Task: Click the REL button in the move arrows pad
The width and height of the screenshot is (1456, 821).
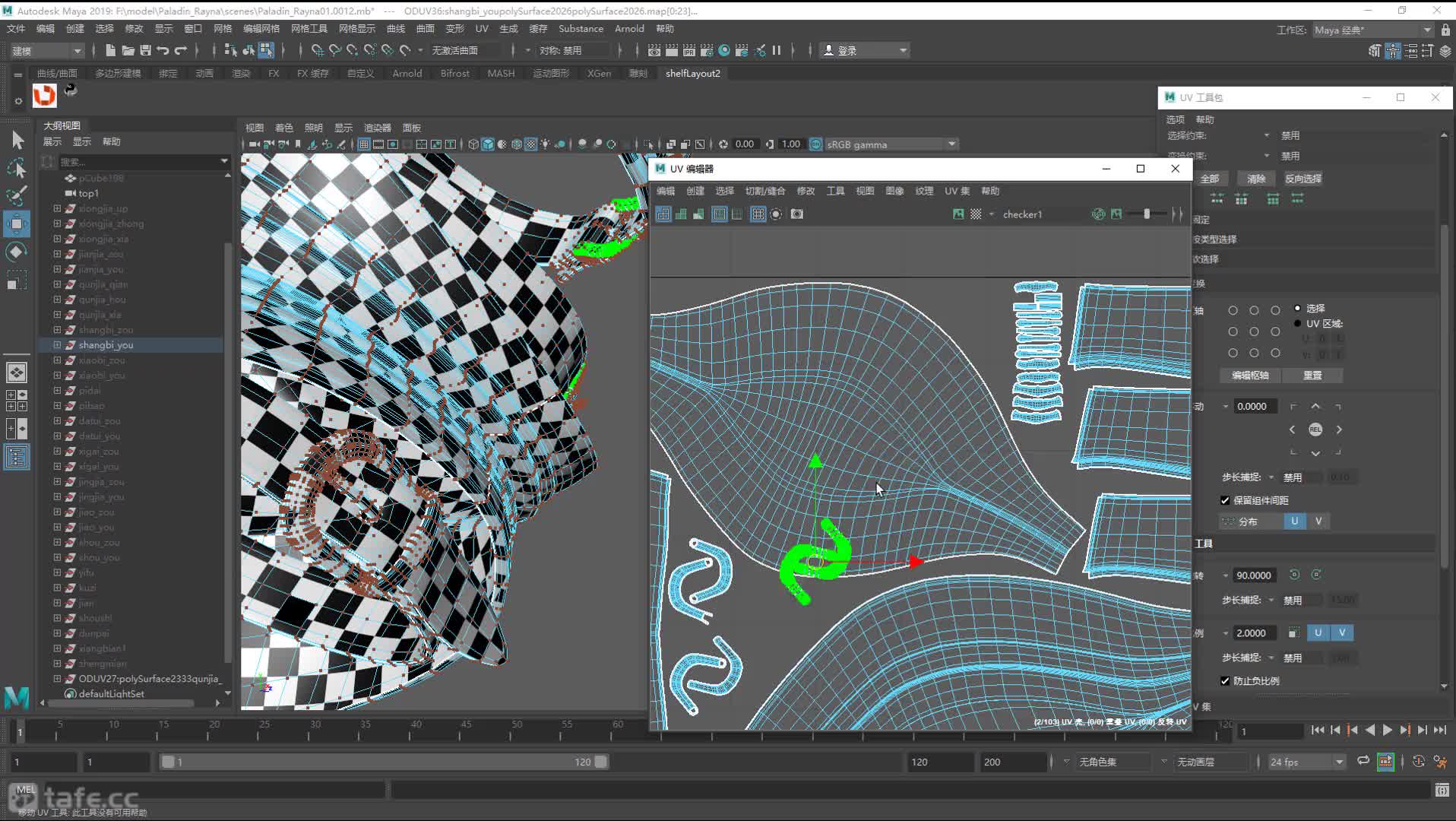Action: (1315, 430)
